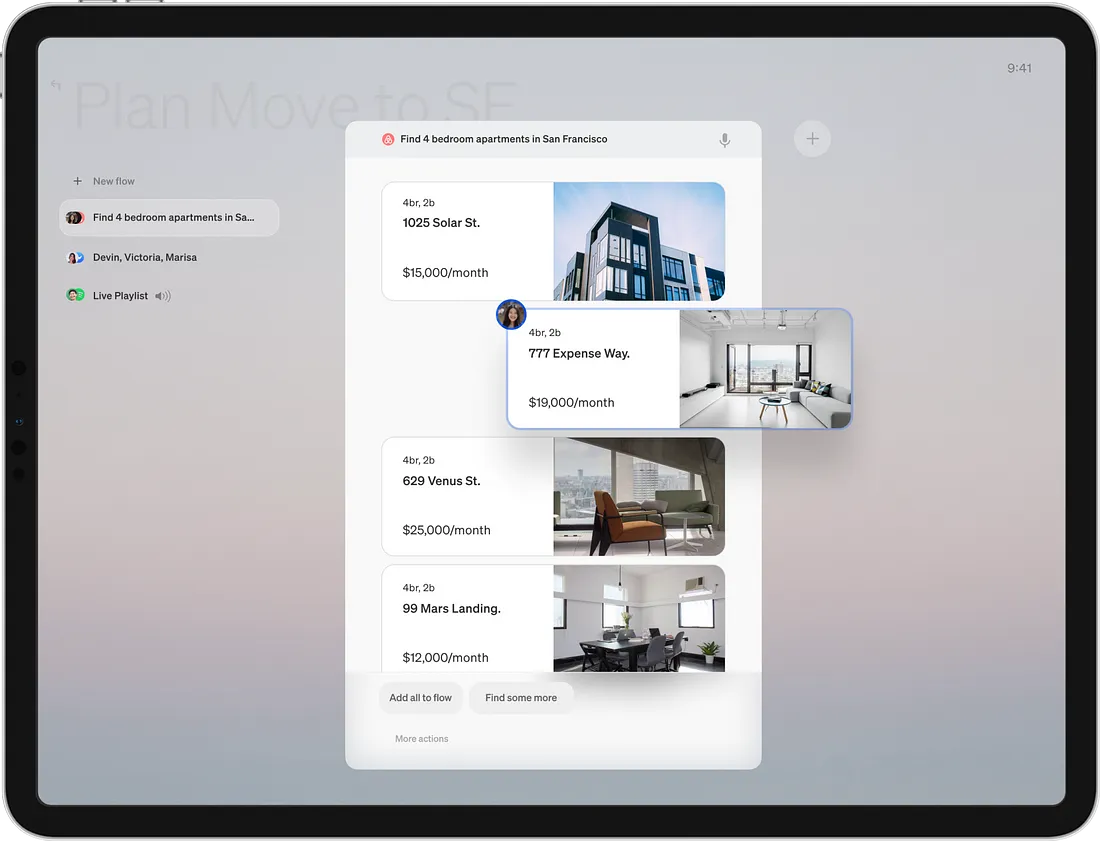Click the plus icon next to New flow

click(x=78, y=181)
